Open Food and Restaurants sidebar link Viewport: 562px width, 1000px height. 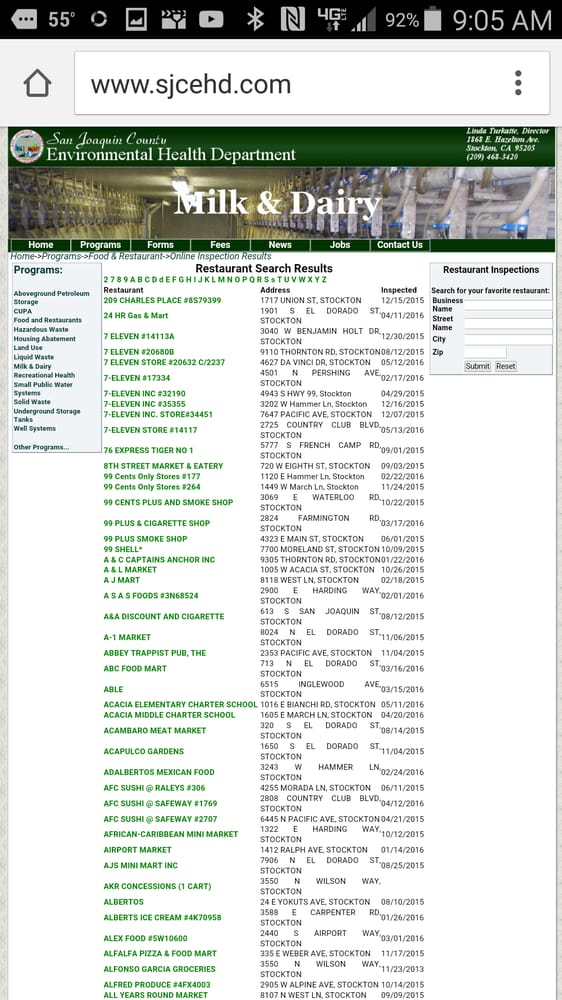tap(48, 320)
